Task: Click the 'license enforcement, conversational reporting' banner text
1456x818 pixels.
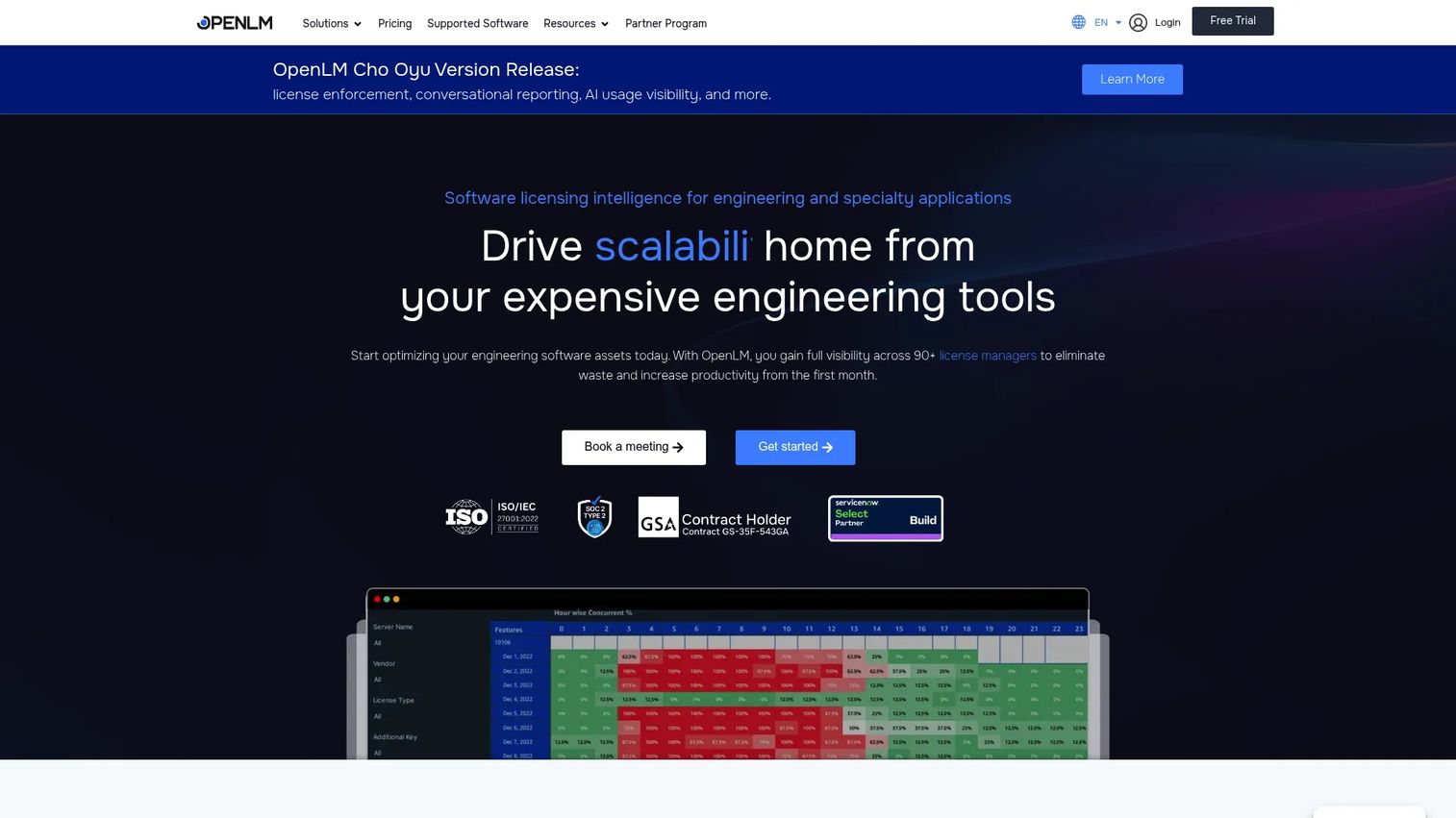Action: (522, 94)
